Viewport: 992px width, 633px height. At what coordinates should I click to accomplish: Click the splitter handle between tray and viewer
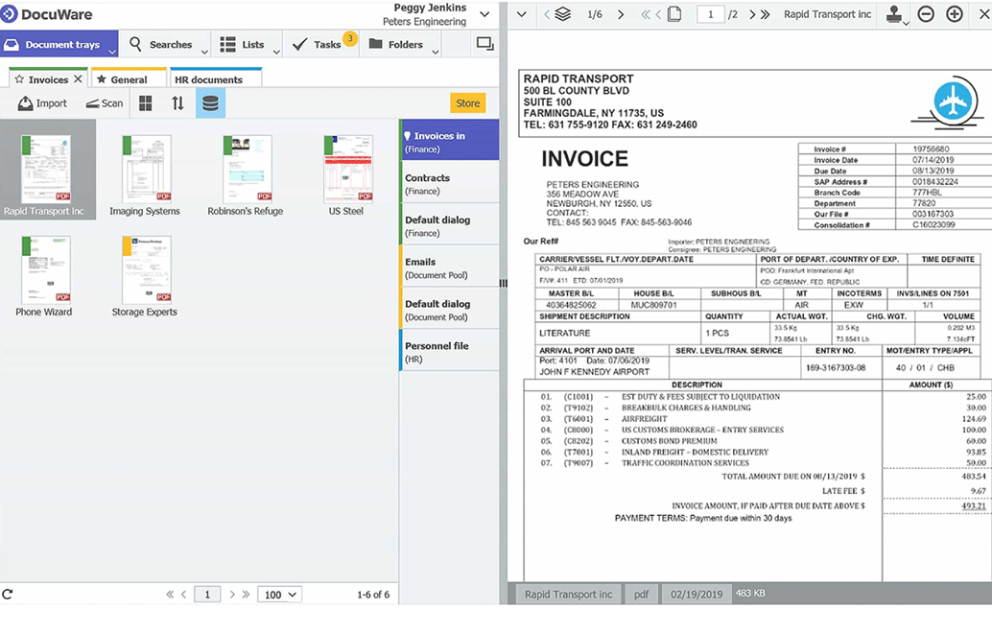point(503,283)
